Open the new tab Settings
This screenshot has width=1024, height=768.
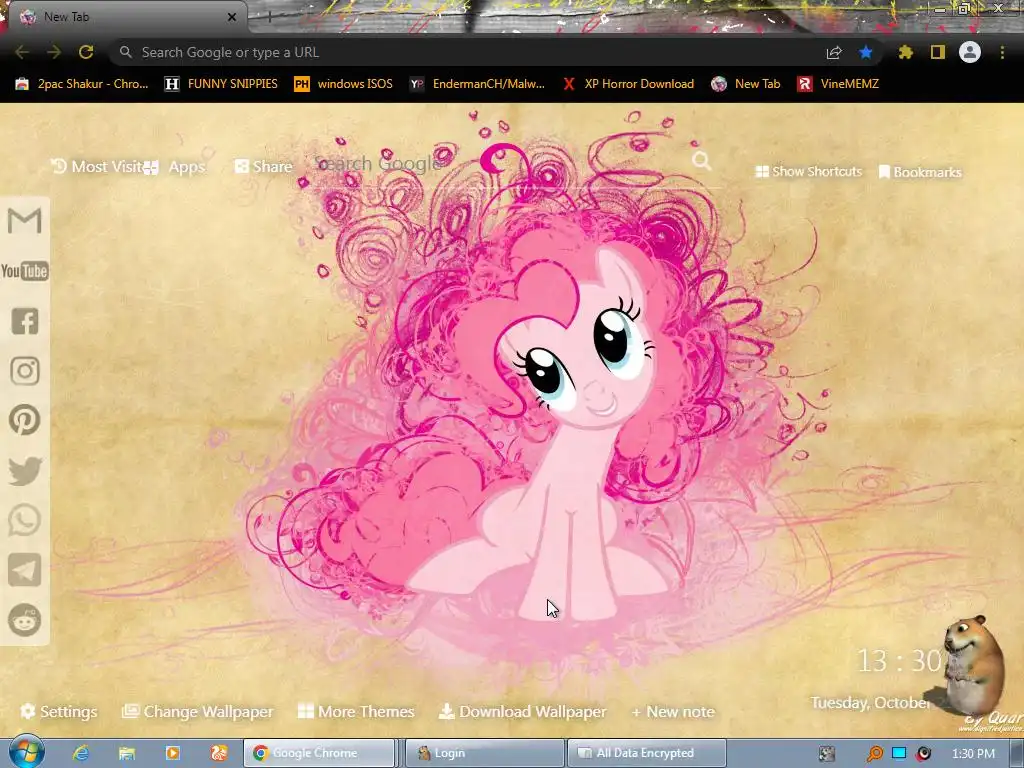coord(59,712)
